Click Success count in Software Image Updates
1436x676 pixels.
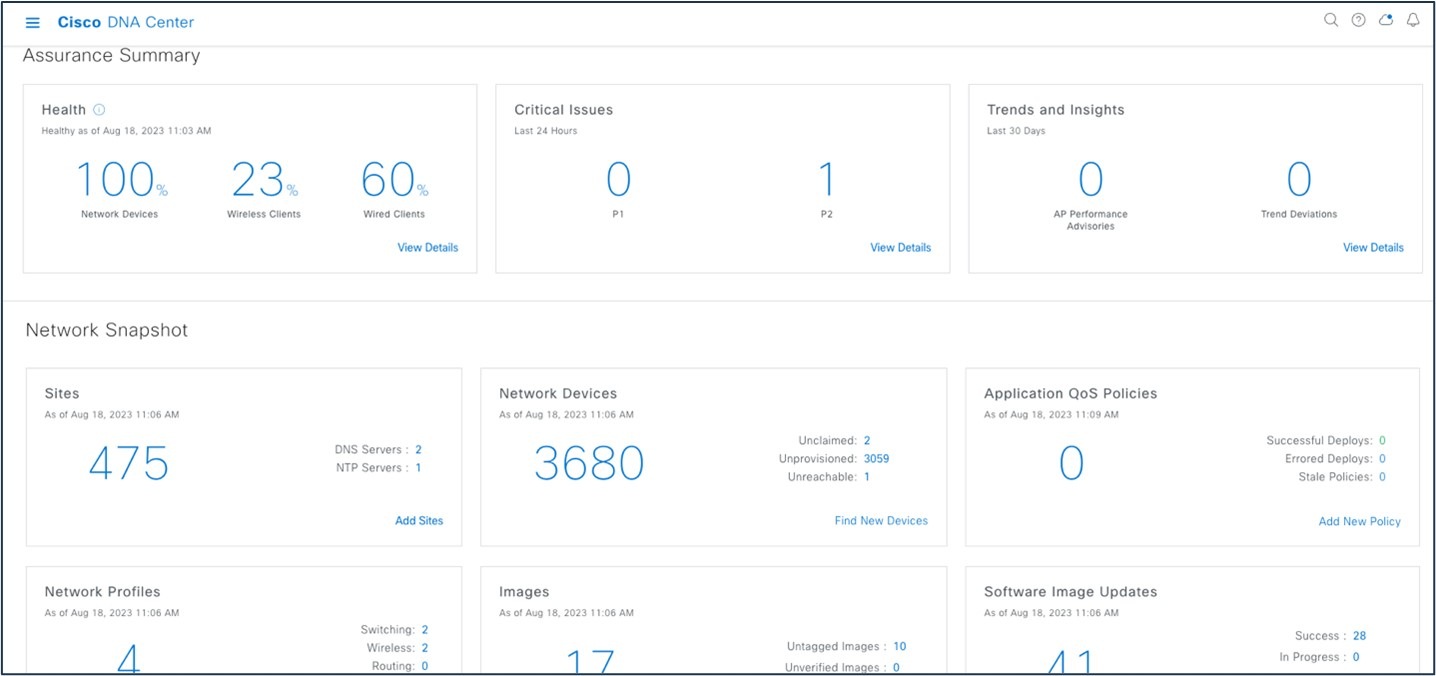(1360, 635)
